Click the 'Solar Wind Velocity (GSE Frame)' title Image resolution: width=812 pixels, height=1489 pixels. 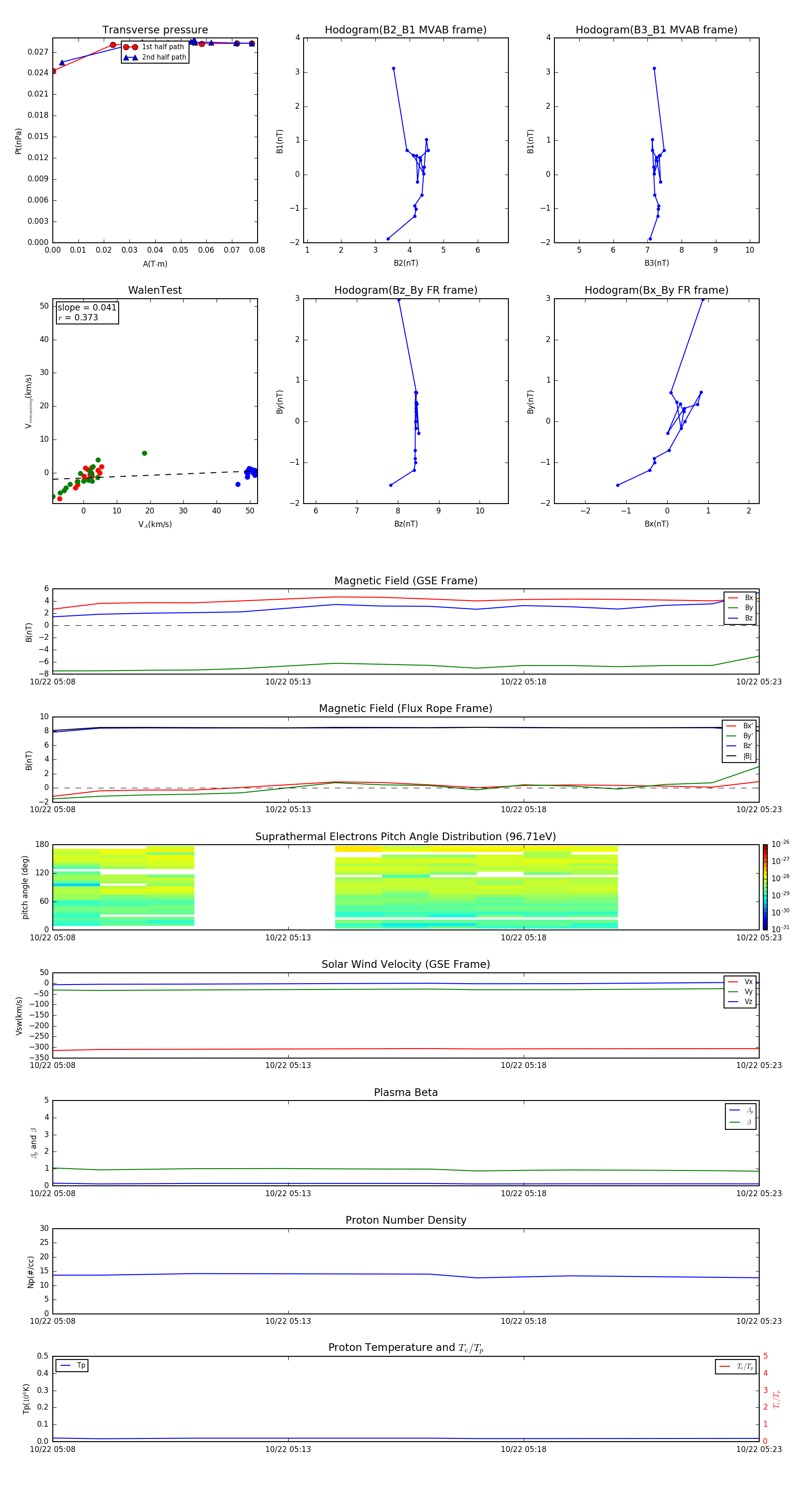coord(406,964)
